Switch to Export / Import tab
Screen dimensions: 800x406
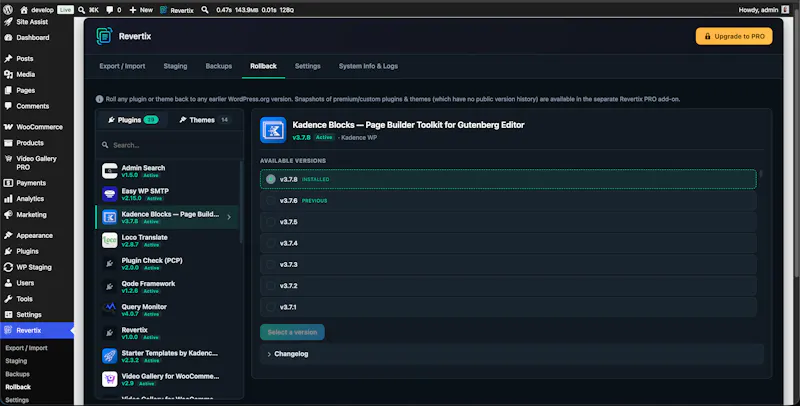coord(122,66)
